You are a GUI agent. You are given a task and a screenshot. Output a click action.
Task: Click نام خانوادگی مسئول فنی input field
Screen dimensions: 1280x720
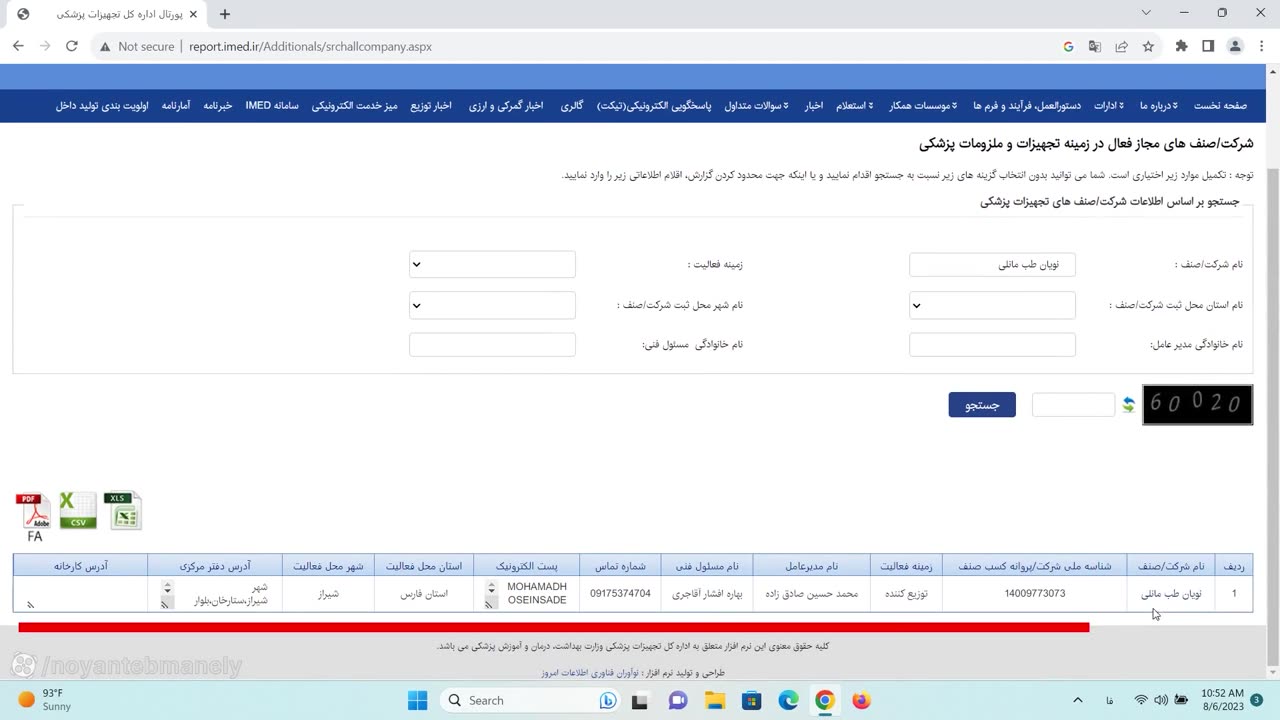[492, 344]
